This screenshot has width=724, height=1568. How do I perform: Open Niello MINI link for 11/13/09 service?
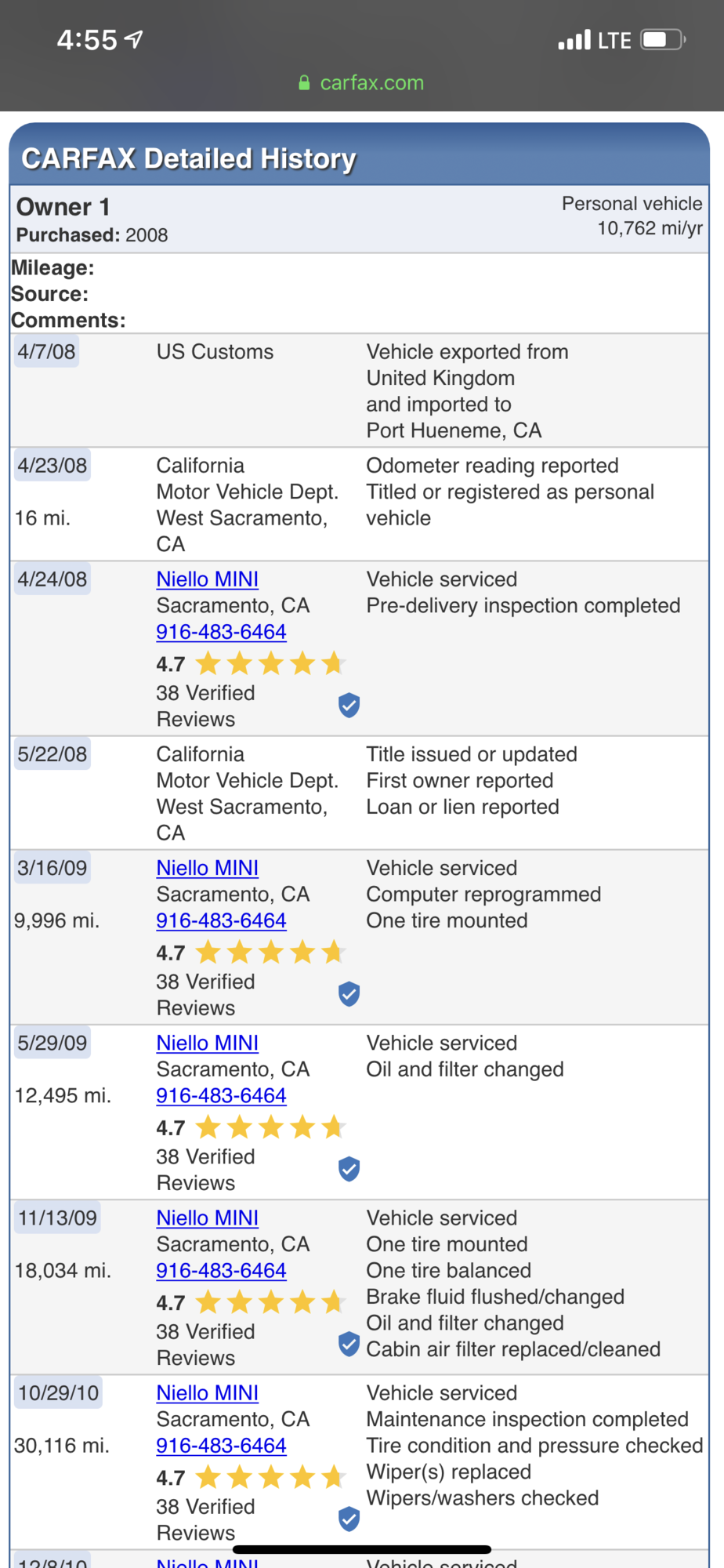click(208, 1218)
